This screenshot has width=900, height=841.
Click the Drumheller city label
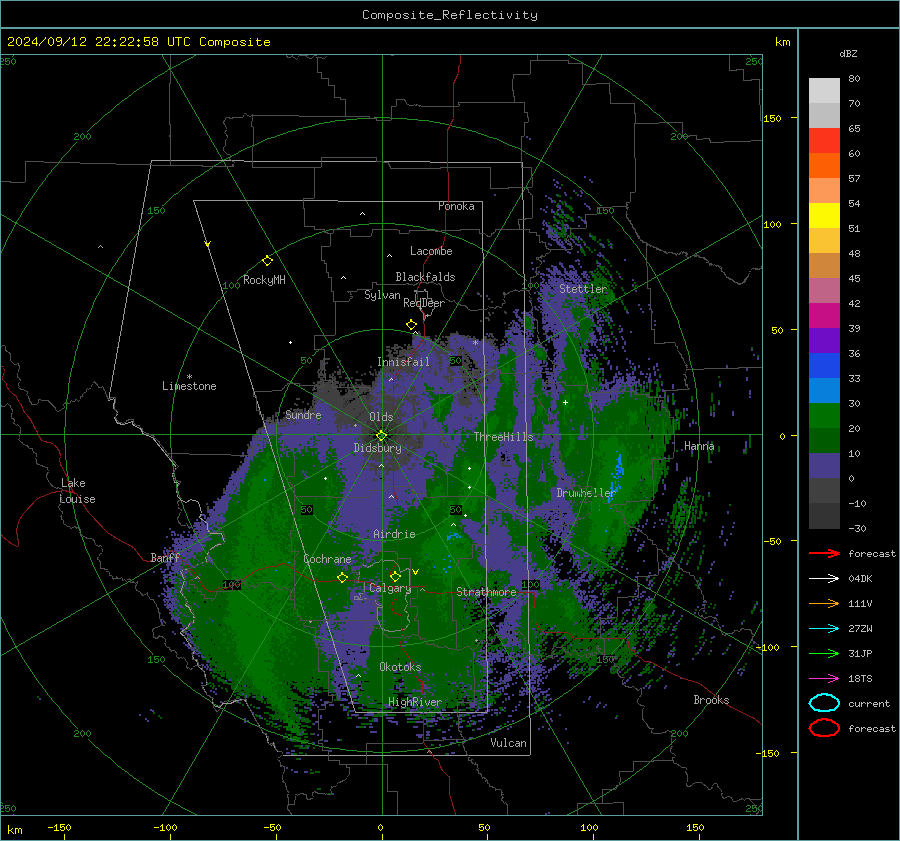(586, 493)
